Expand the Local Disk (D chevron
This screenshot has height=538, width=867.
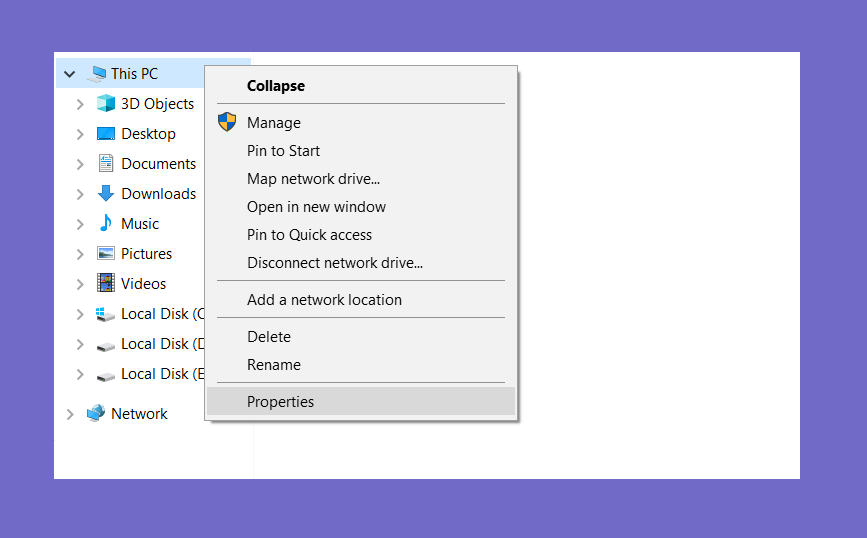pyautogui.click(x=80, y=344)
